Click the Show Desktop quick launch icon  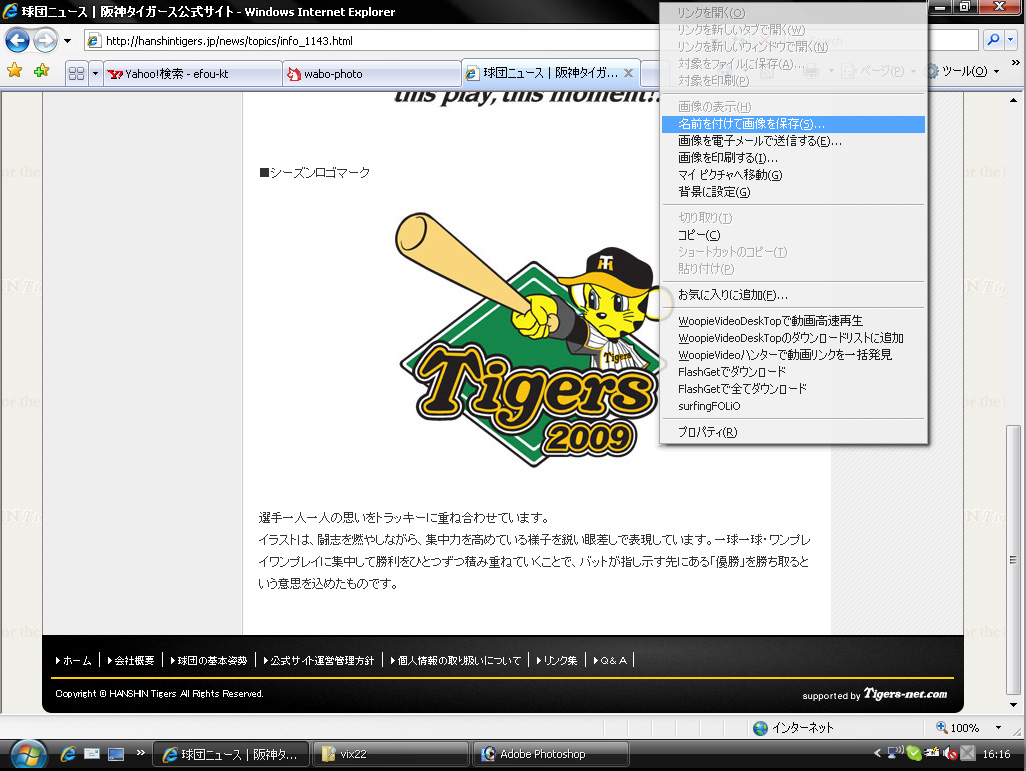[x=116, y=754]
